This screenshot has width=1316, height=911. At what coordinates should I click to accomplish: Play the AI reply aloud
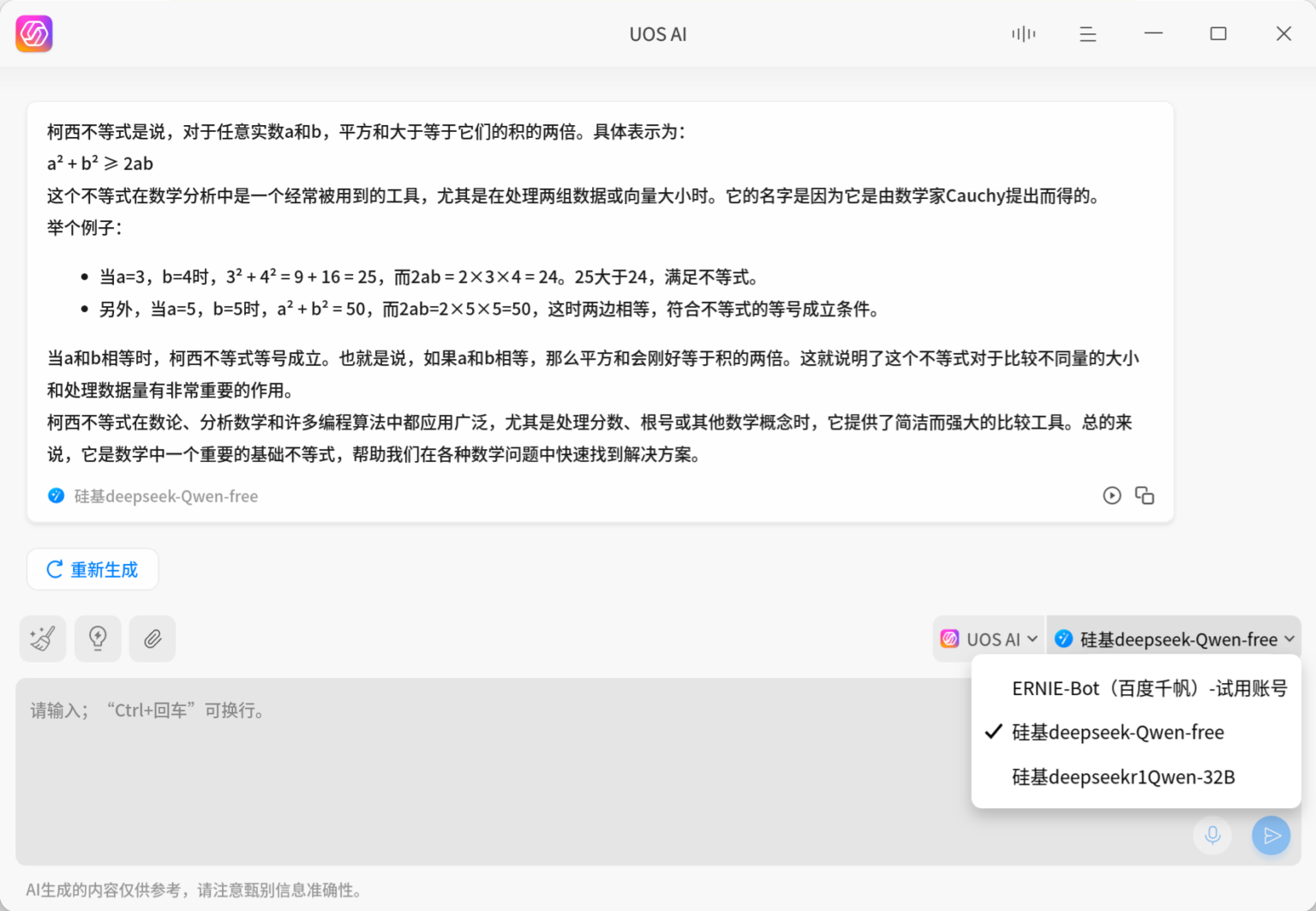[x=1112, y=495]
